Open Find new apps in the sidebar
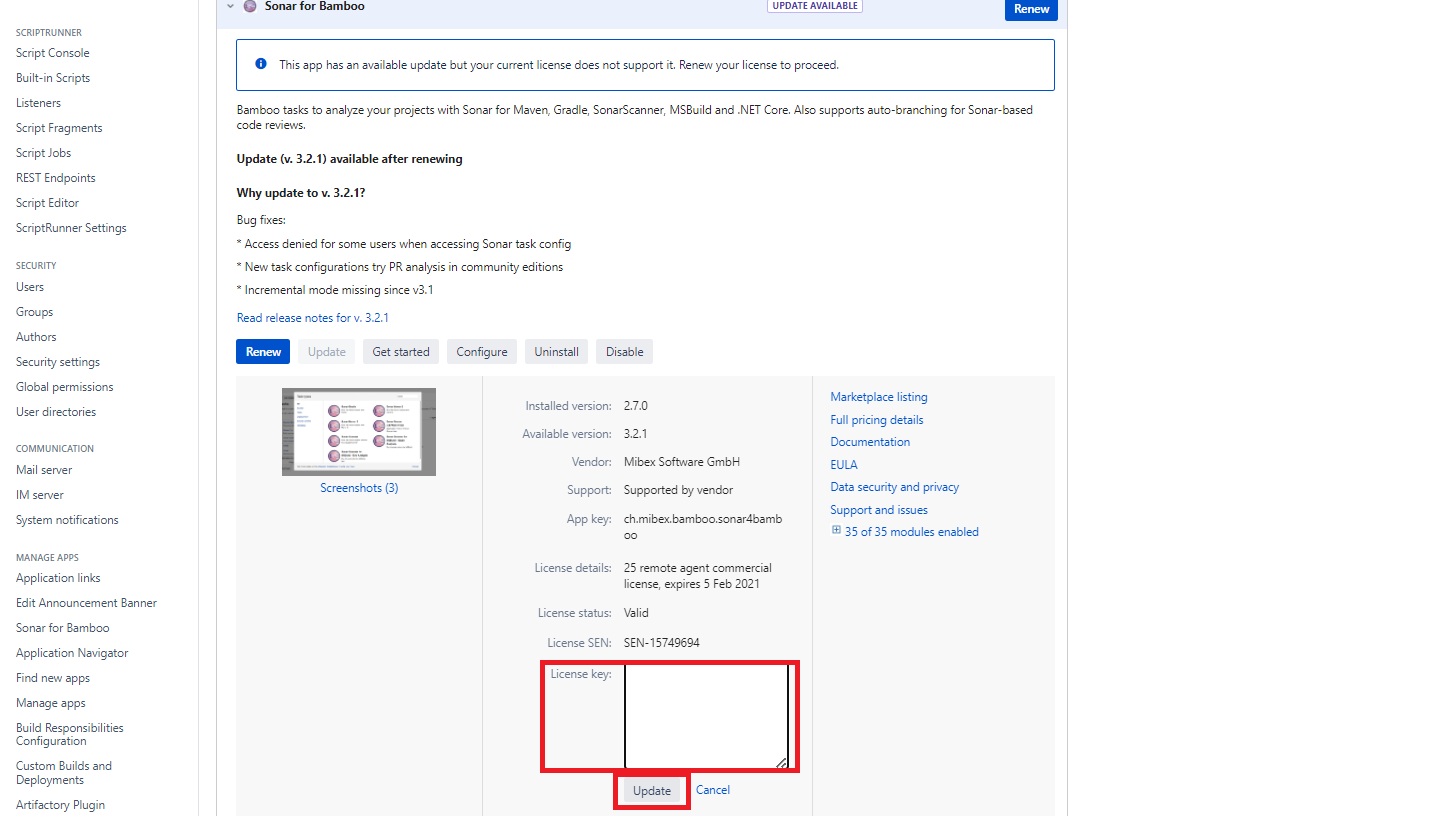The height and width of the screenshot is (816, 1444). (x=53, y=678)
